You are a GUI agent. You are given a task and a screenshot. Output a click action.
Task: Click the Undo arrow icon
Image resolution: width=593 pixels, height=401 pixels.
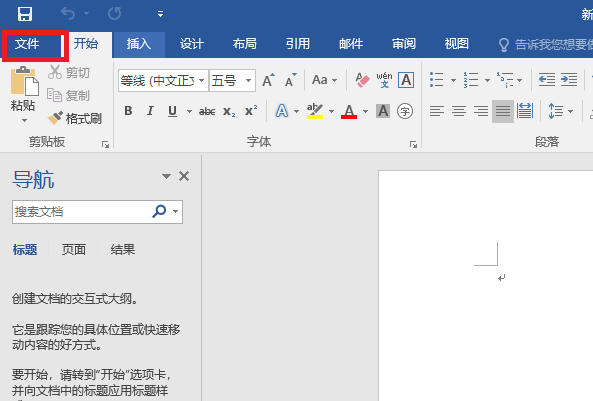(x=68, y=14)
